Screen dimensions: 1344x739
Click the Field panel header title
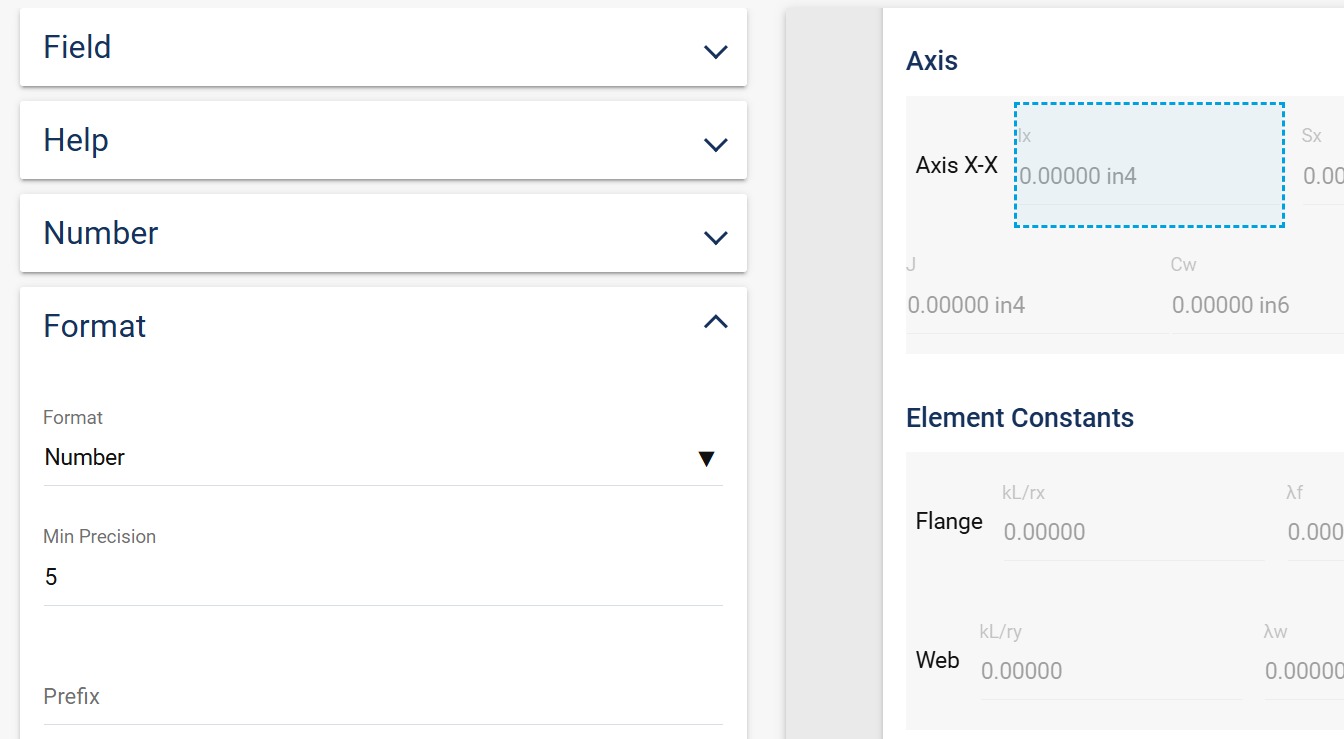(77, 47)
